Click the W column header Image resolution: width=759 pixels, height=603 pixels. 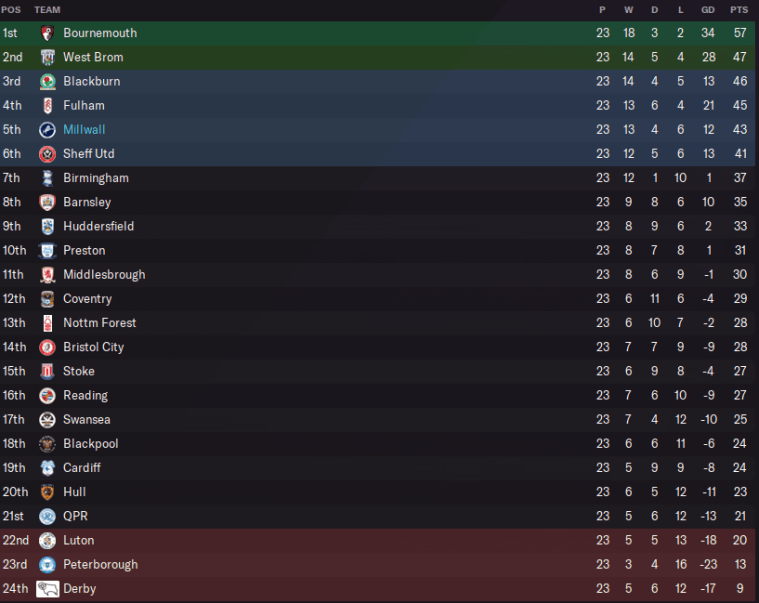point(628,10)
